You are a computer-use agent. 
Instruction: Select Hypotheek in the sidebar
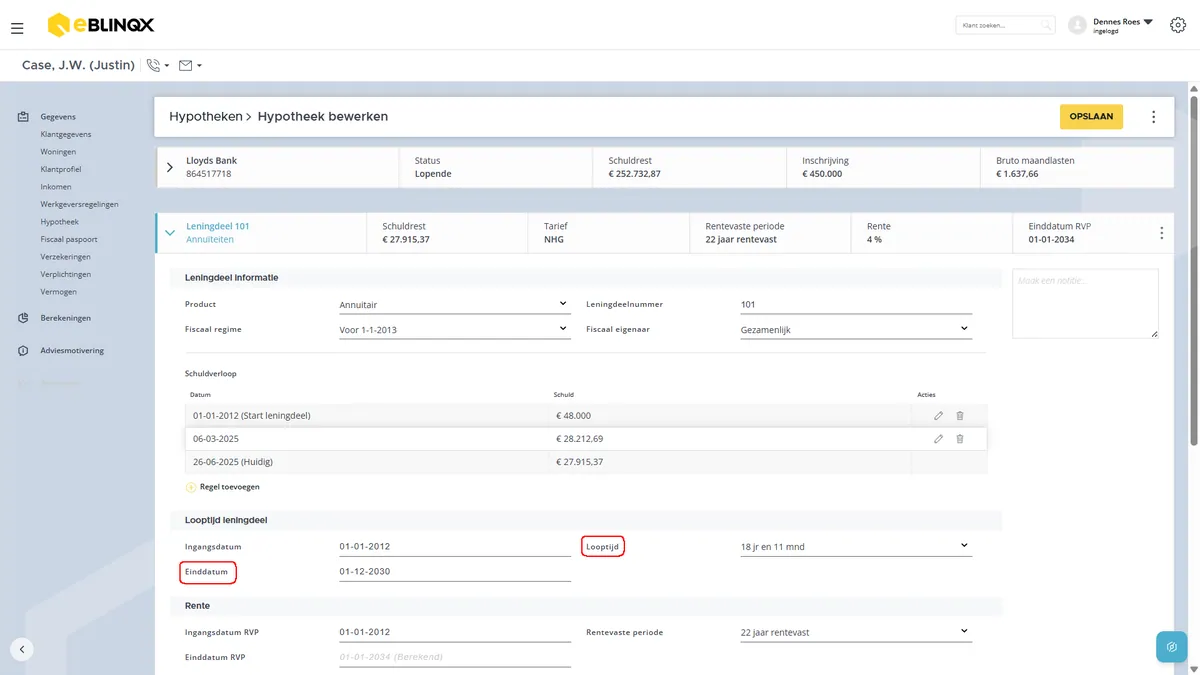[x=59, y=222]
